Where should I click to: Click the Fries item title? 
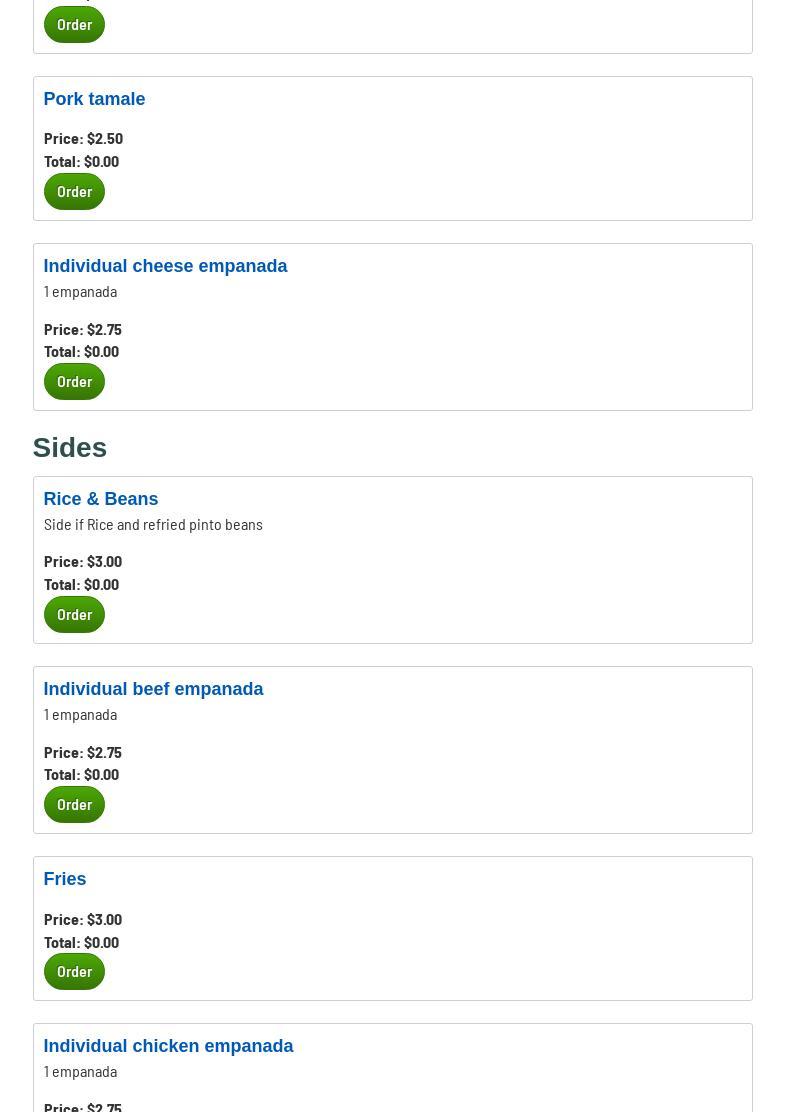[x=64, y=879]
